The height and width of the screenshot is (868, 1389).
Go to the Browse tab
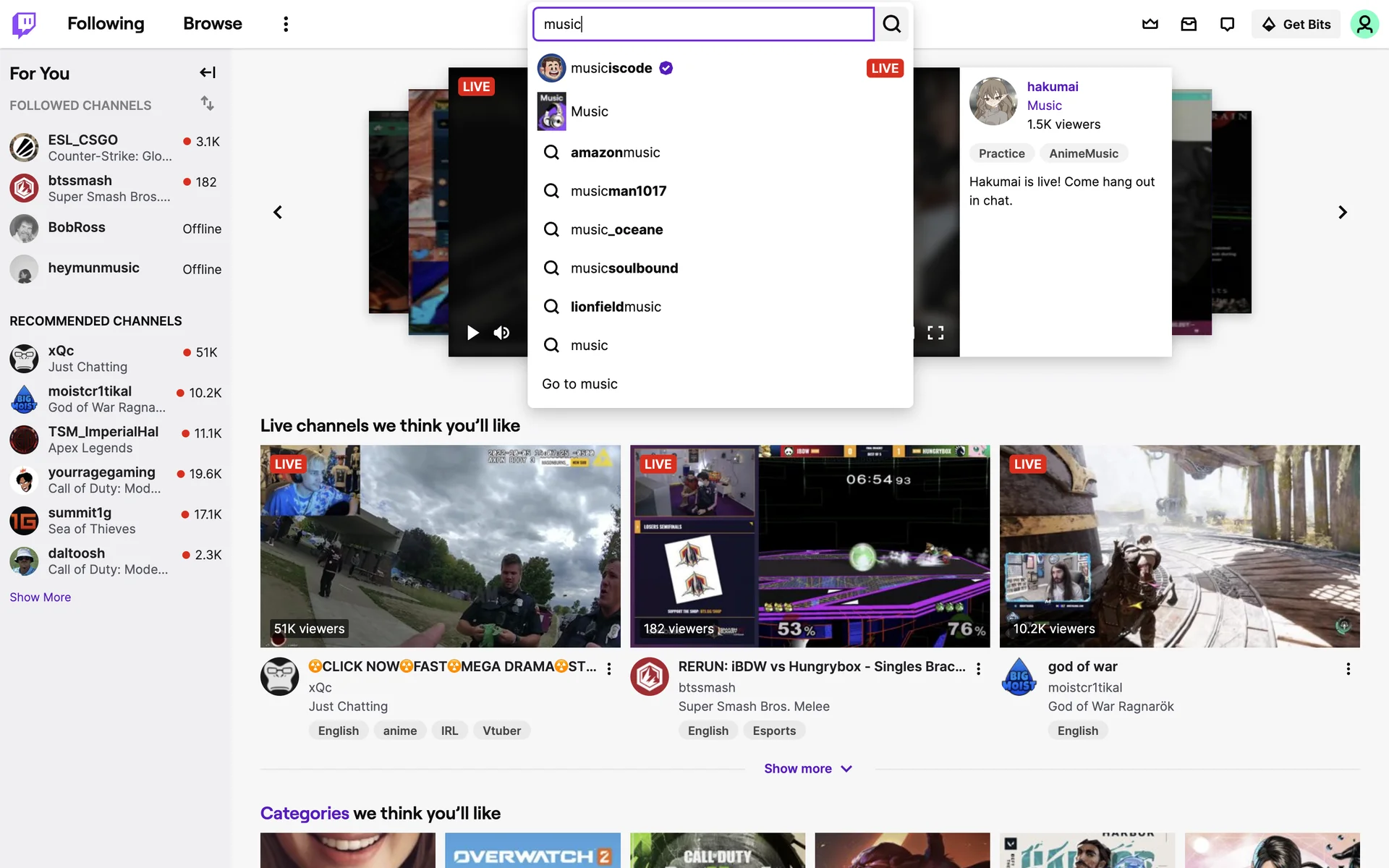(212, 24)
